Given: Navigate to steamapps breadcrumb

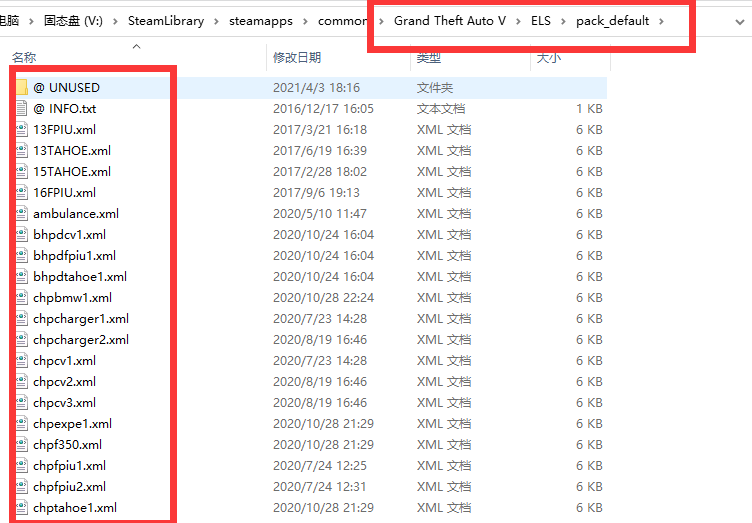Looking at the screenshot, I should pyautogui.click(x=261, y=21).
